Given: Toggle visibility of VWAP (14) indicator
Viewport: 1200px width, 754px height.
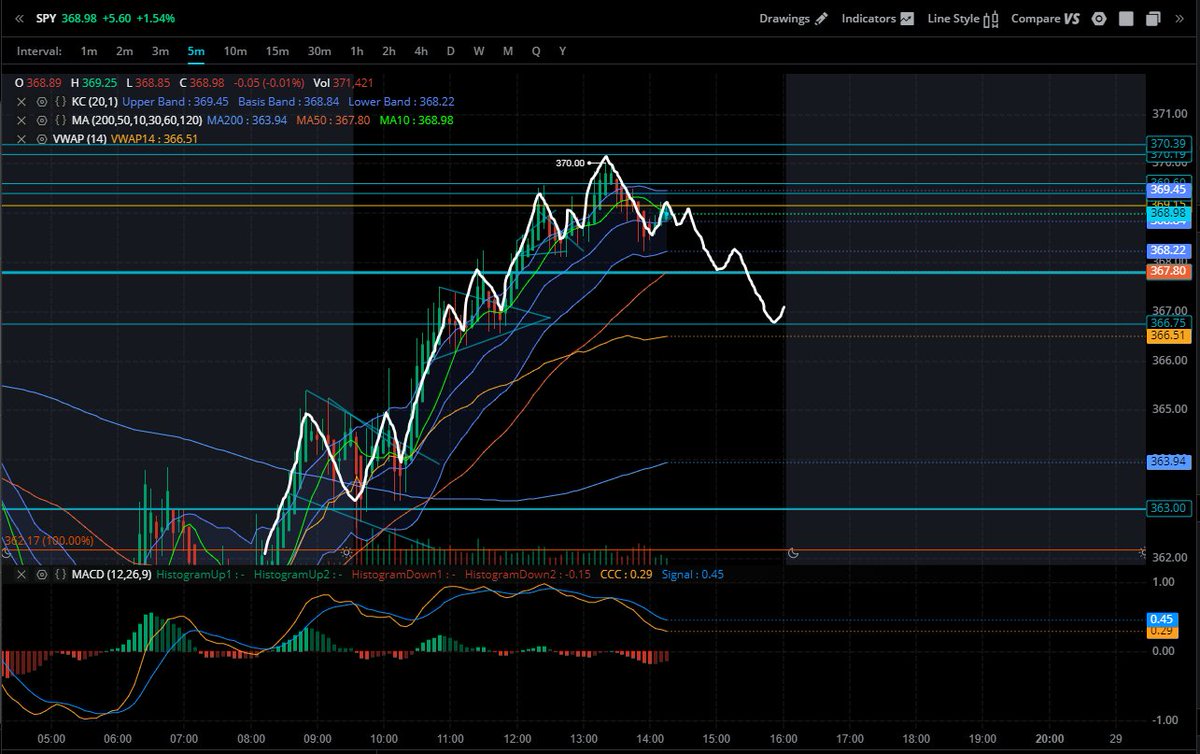Looking at the screenshot, I should [x=41, y=139].
